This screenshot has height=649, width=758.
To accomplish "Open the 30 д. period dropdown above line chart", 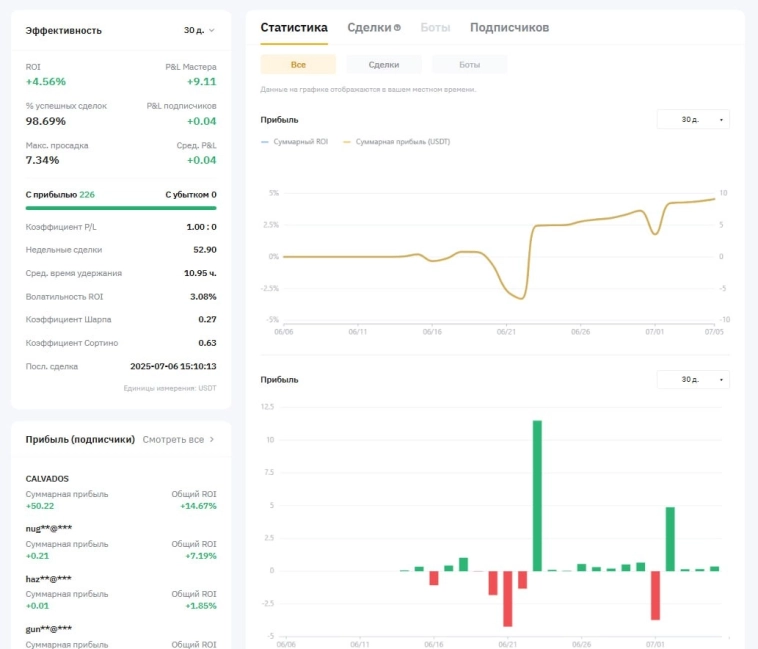I will point(693,119).
